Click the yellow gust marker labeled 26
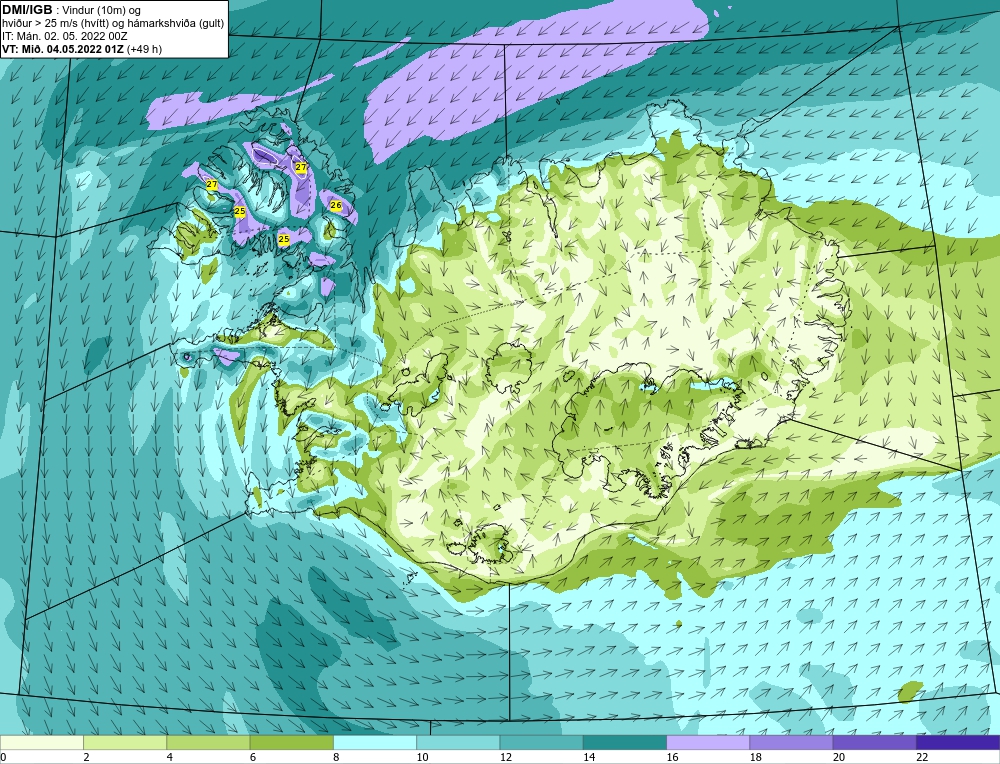 coord(336,205)
